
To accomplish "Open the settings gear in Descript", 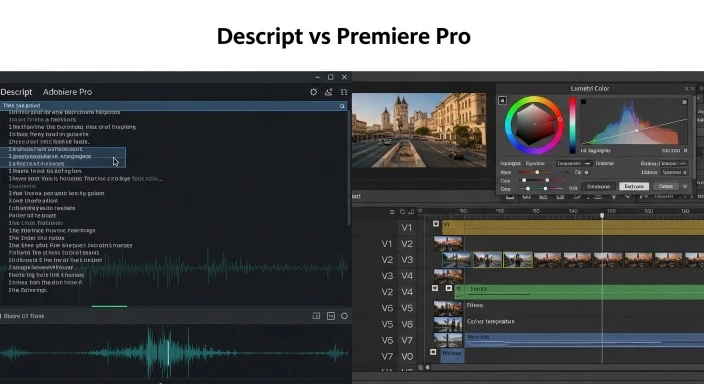I will tap(313, 92).
